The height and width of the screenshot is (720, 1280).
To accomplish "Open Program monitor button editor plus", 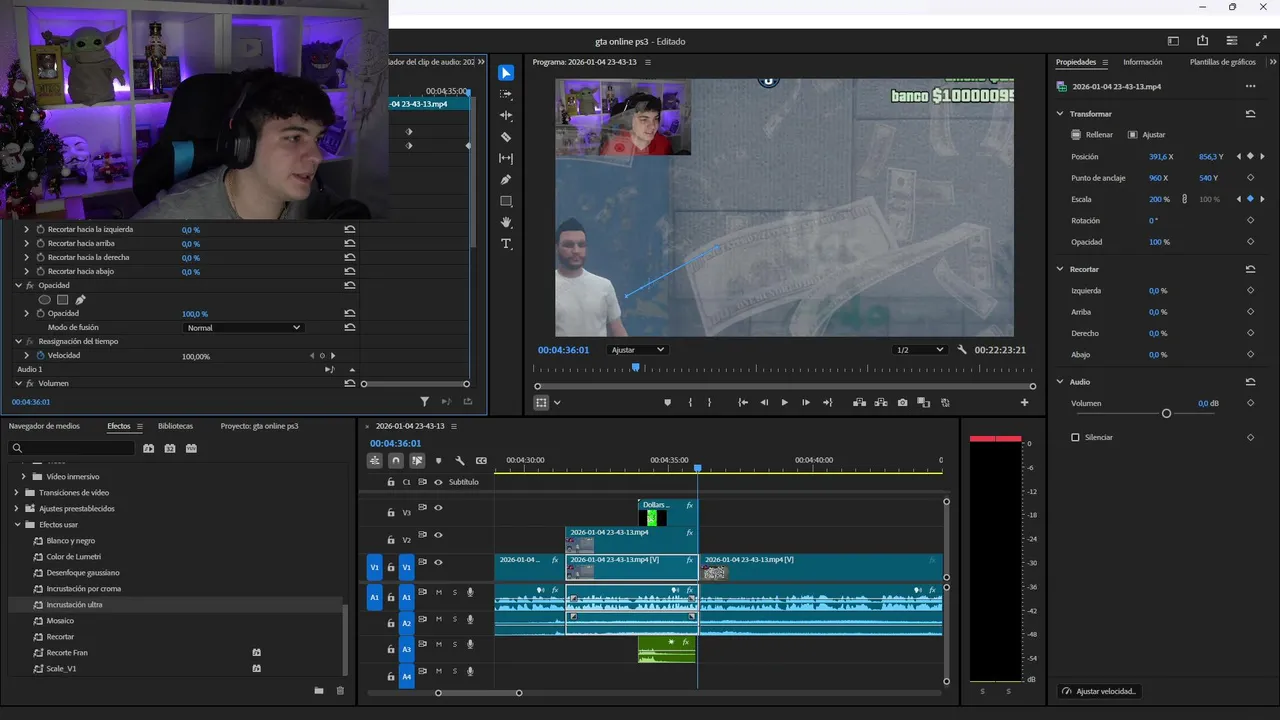I will [x=1024, y=402].
